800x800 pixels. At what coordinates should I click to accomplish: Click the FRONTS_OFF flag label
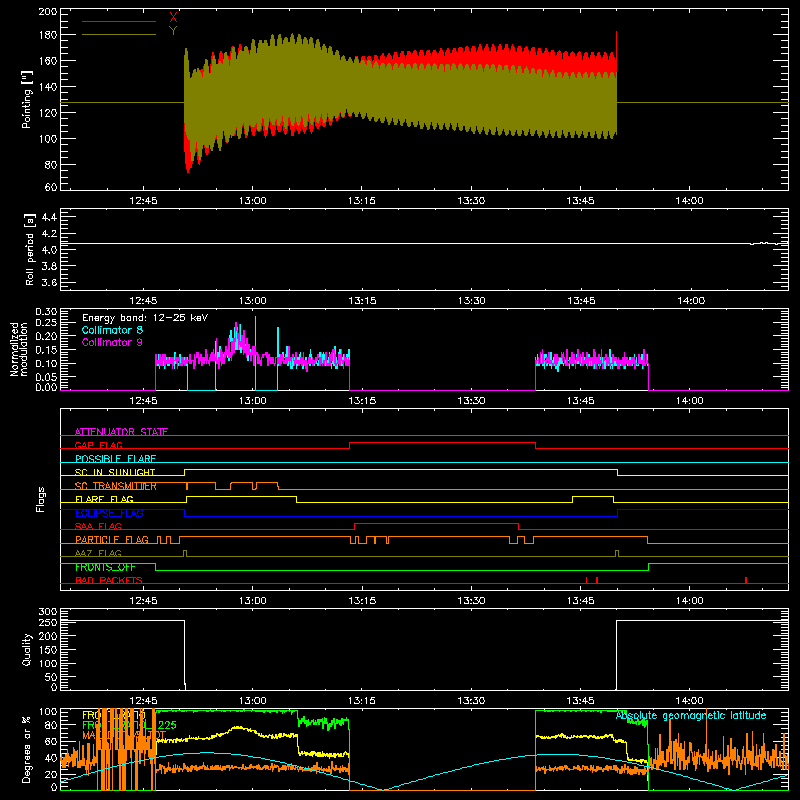105,567
